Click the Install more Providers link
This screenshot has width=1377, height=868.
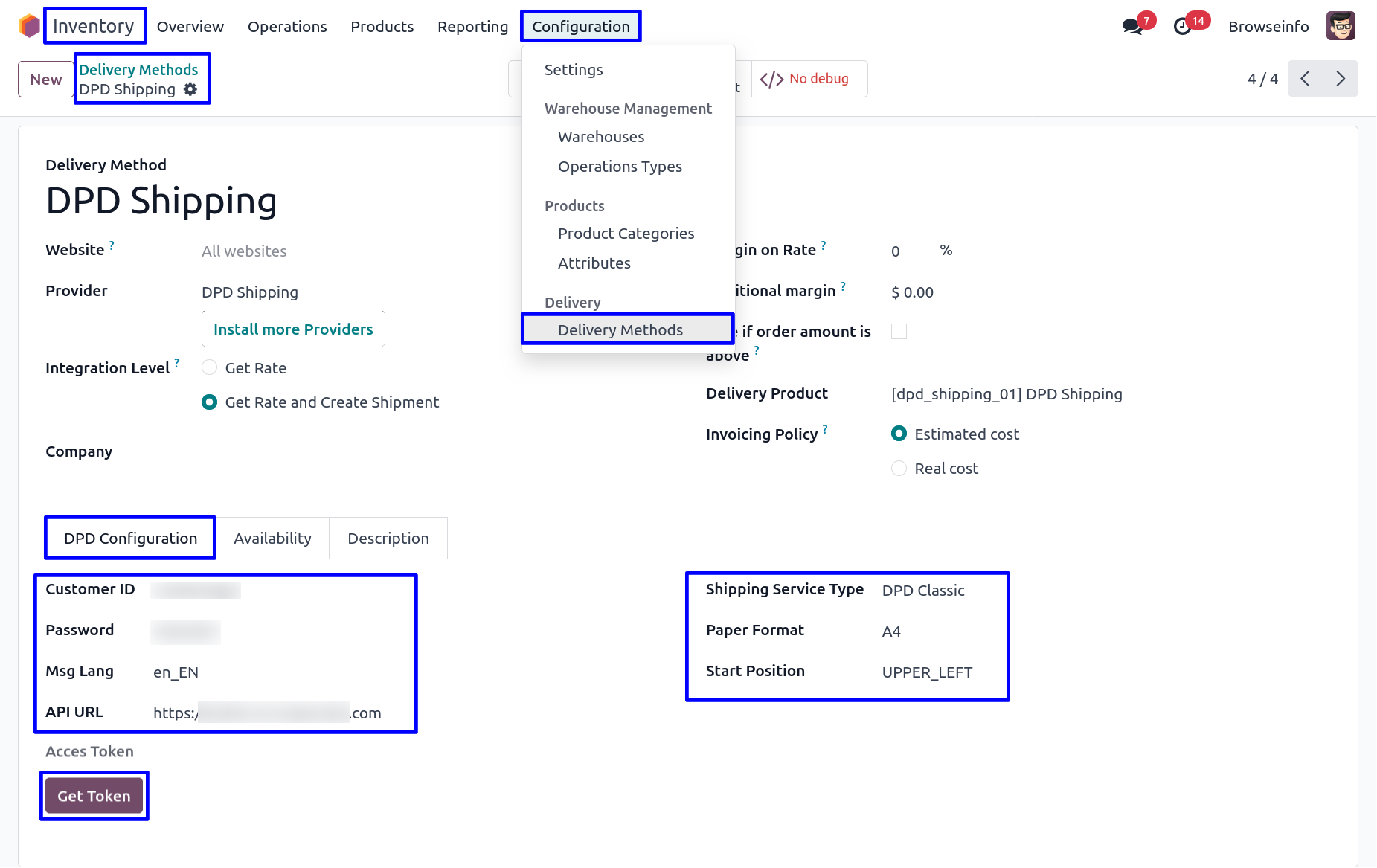pyautogui.click(x=293, y=329)
